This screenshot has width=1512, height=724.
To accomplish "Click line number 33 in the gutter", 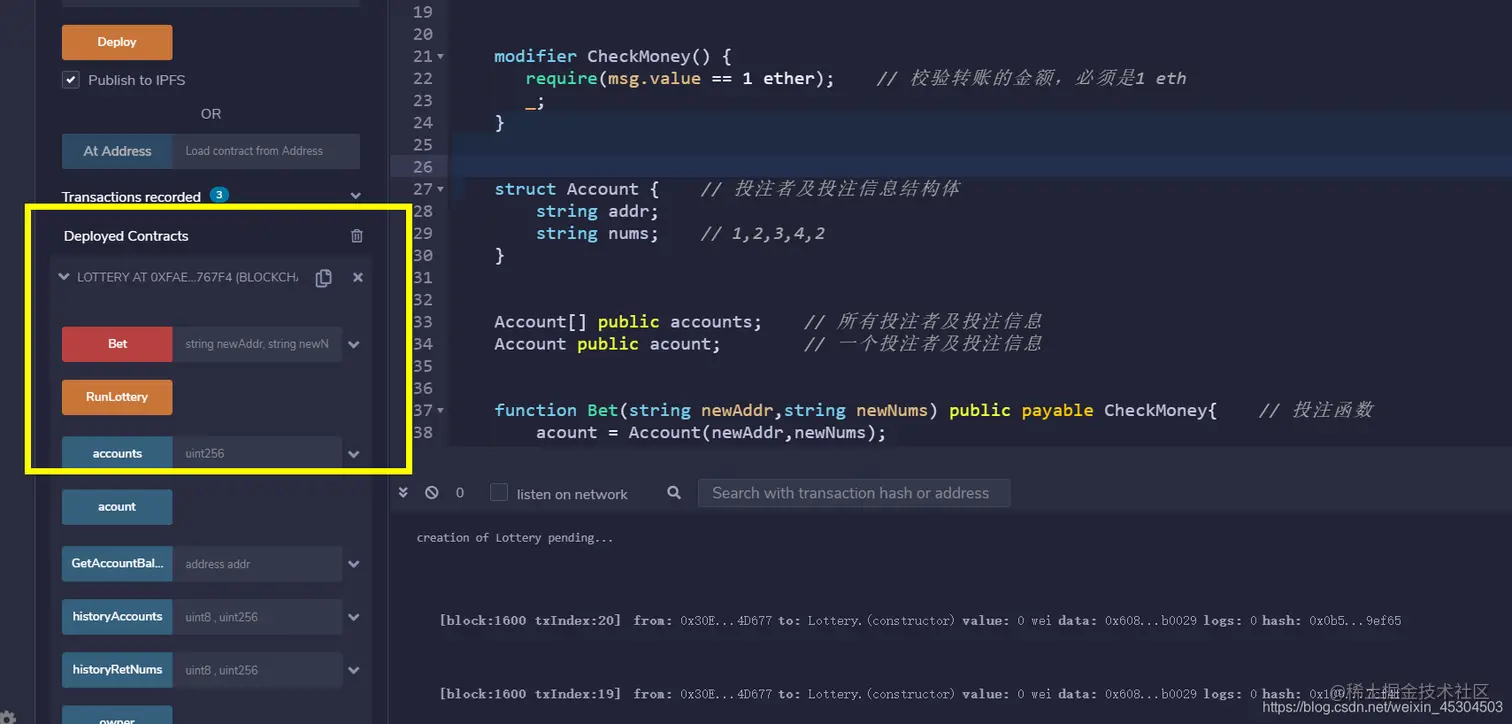I will (422, 322).
